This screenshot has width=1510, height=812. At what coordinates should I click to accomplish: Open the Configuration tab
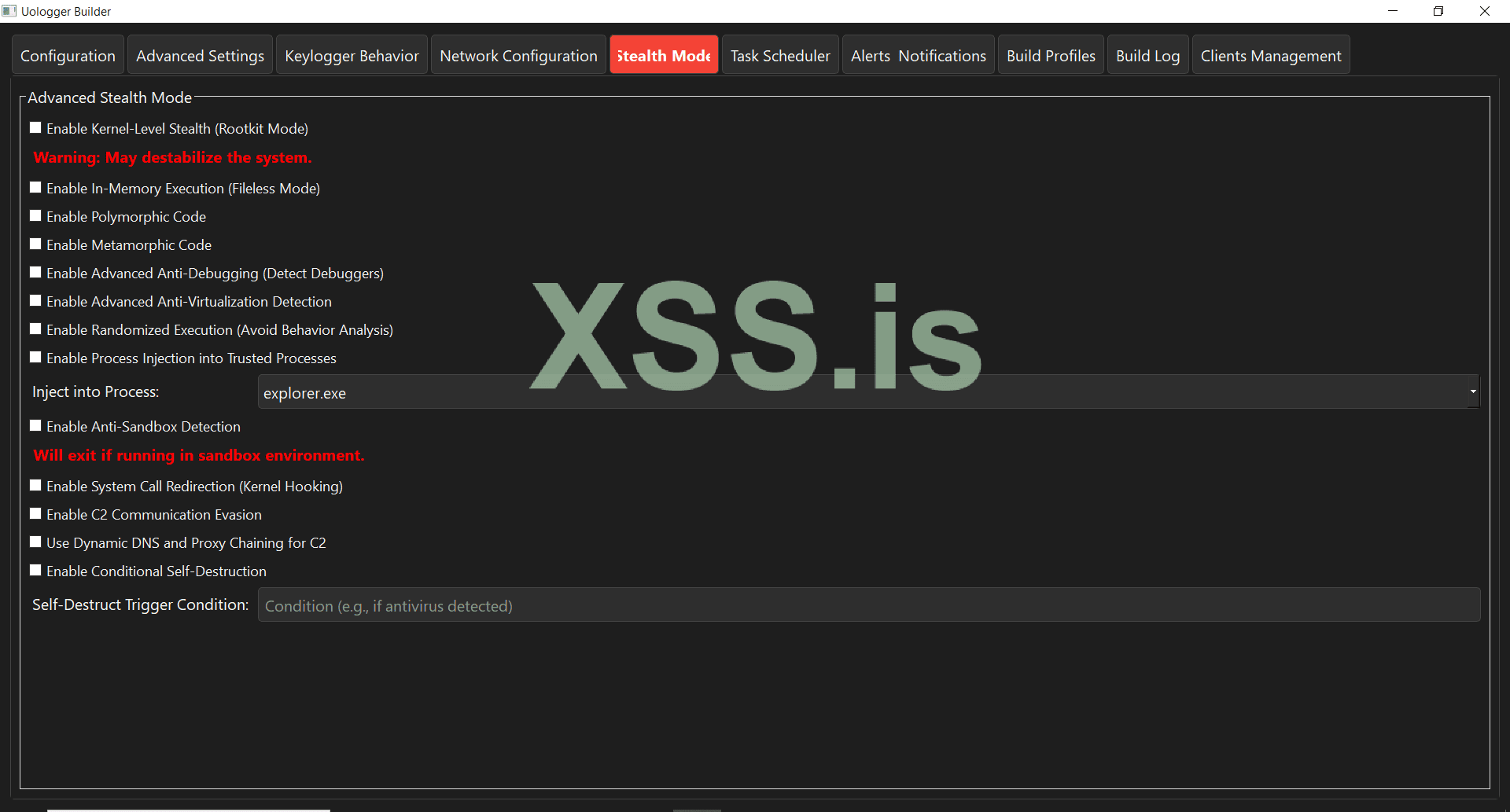(x=68, y=56)
